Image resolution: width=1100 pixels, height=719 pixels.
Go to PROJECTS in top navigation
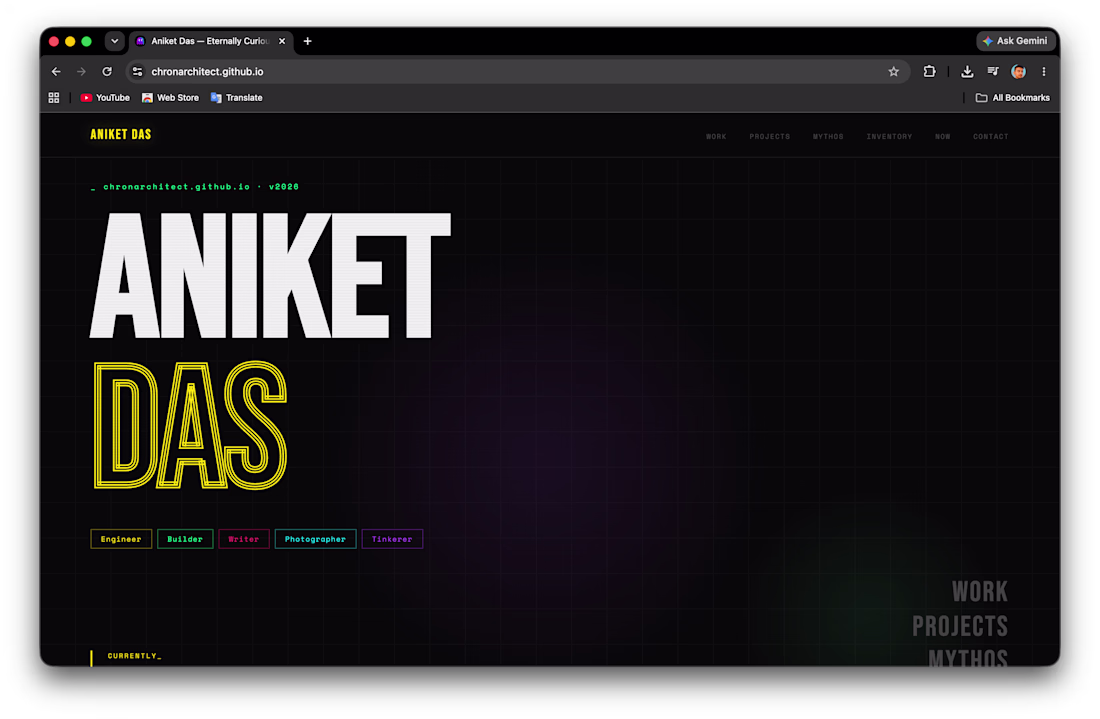770,136
